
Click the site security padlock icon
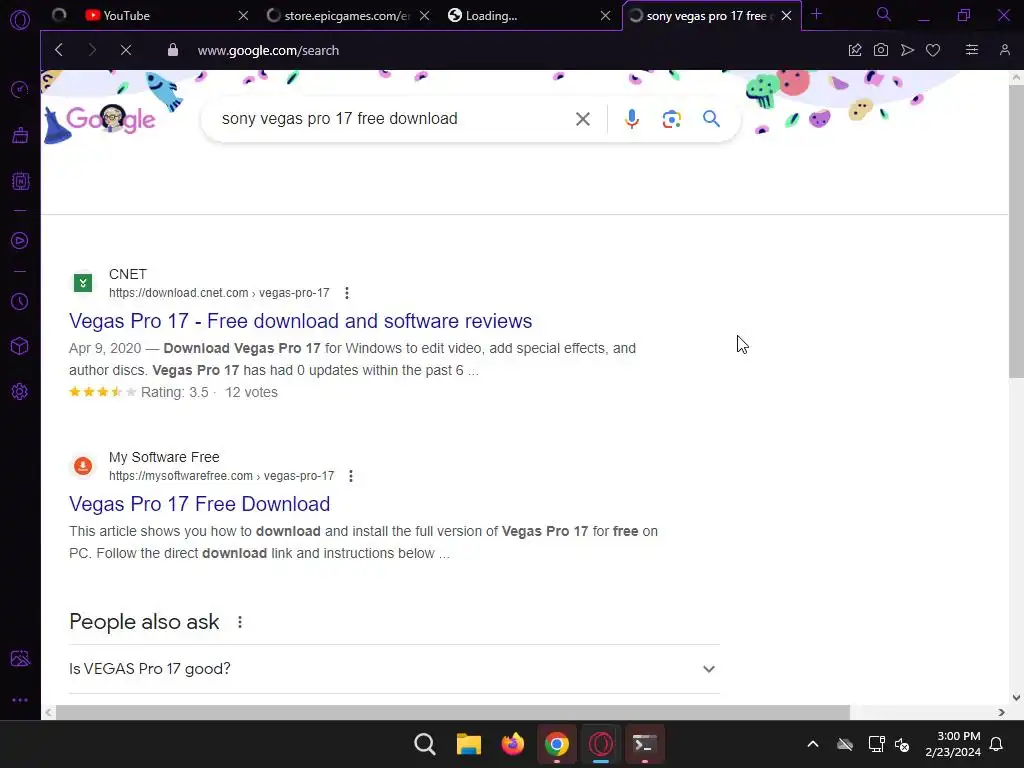[172, 50]
